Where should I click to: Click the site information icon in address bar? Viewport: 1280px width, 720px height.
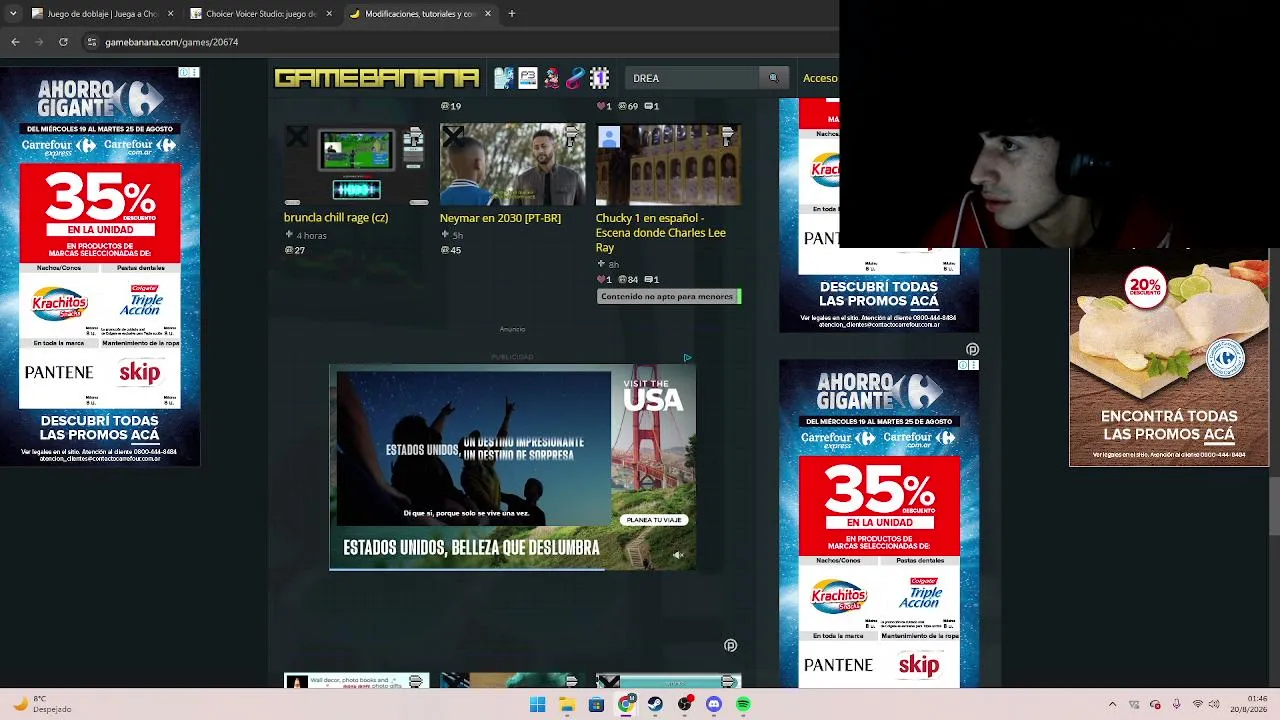coord(91,42)
